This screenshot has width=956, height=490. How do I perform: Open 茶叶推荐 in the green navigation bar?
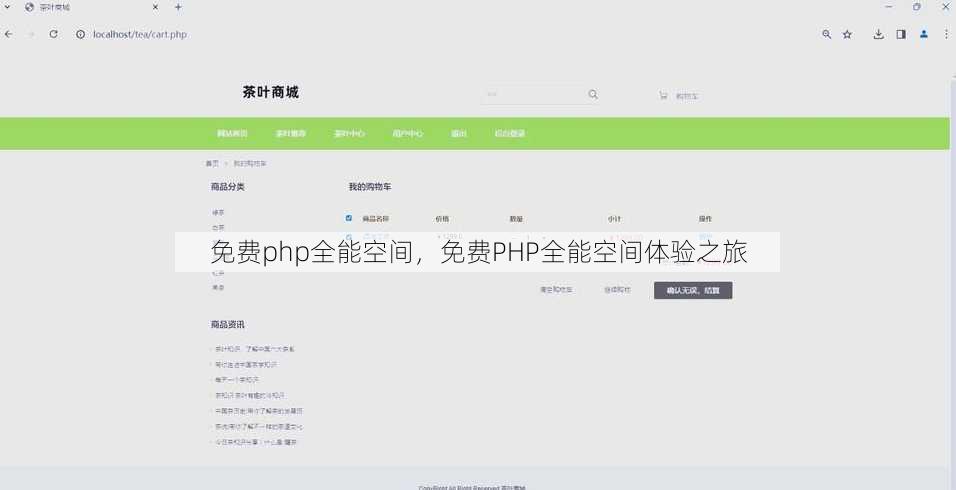click(x=290, y=133)
